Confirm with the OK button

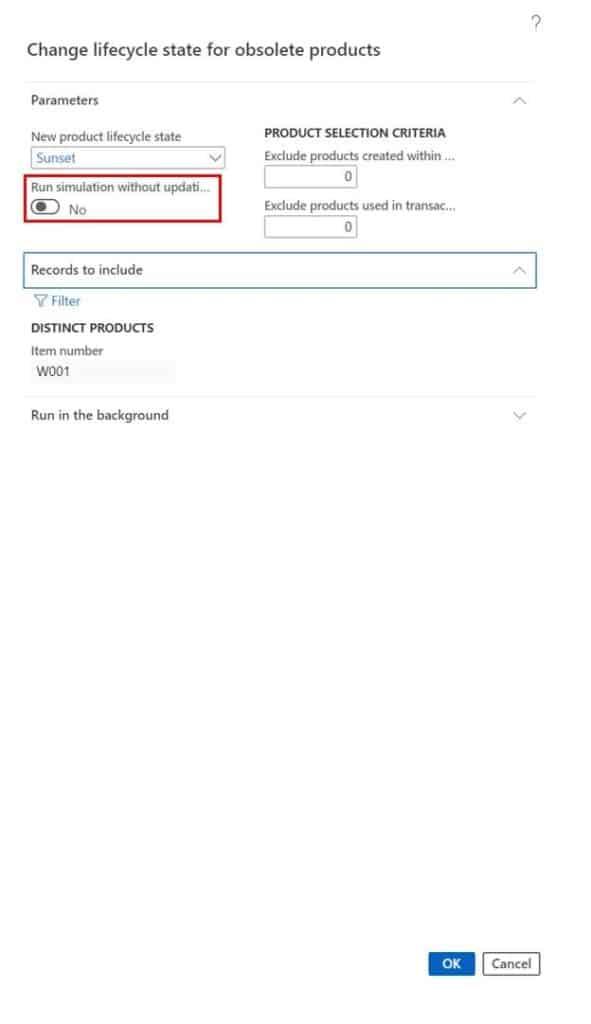pyautogui.click(x=451, y=963)
